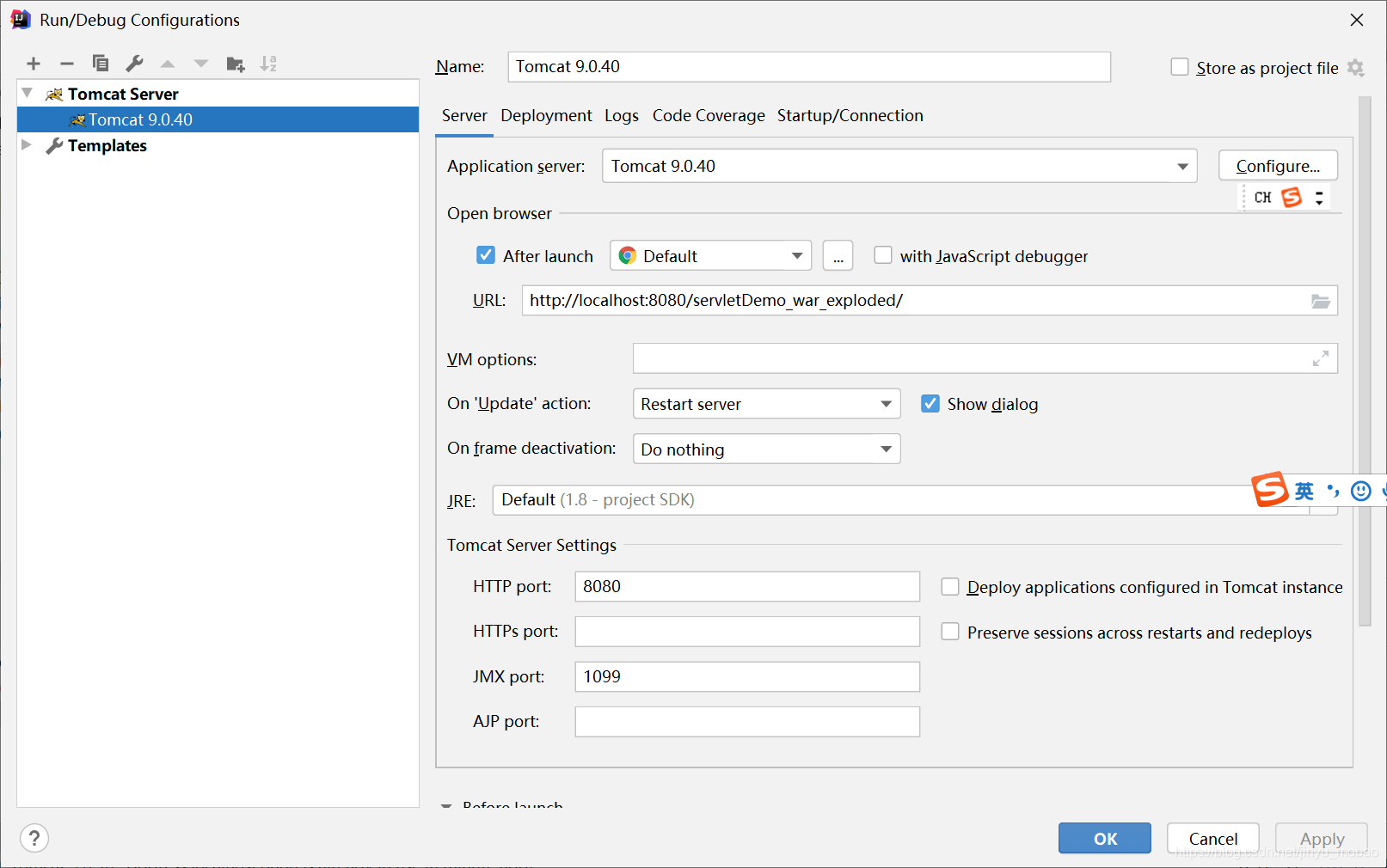The image size is (1387, 868).
Task: Open URL folder browse icon
Action: 1321,301
